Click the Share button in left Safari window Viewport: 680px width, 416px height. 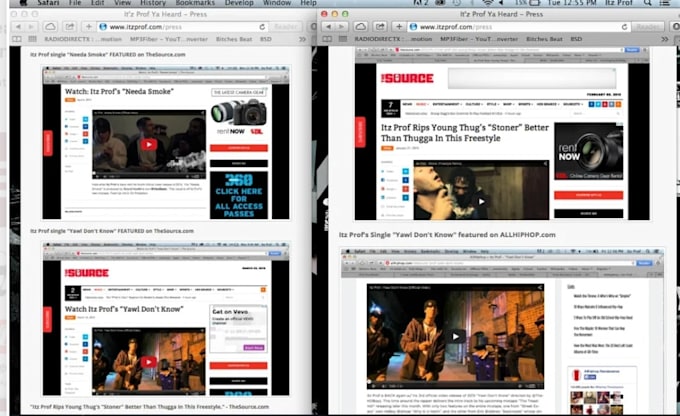click(x=69, y=27)
